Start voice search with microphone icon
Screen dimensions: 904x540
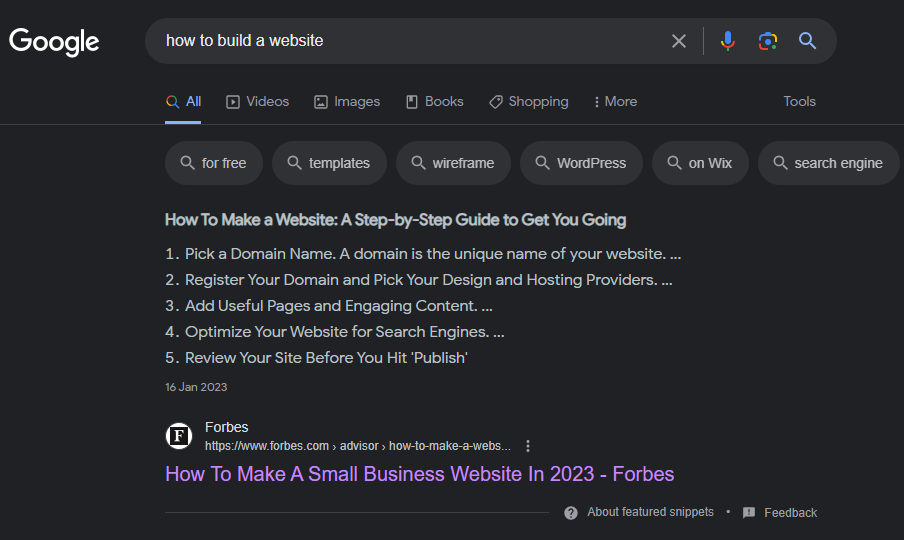click(x=728, y=41)
